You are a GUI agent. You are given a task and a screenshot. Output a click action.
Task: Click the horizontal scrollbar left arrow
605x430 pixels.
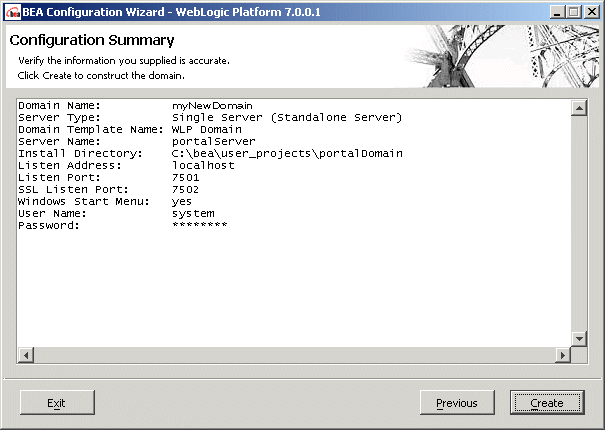[26, 355]
